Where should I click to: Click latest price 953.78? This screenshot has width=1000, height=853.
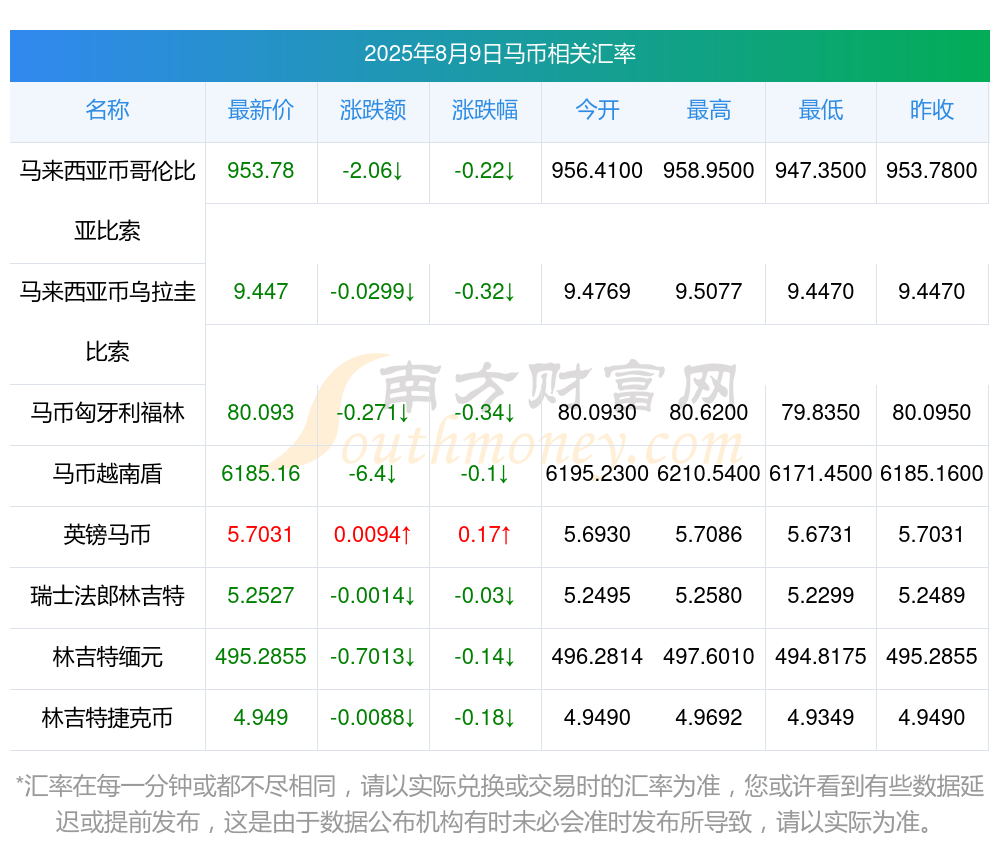click(x=260, y=170)
